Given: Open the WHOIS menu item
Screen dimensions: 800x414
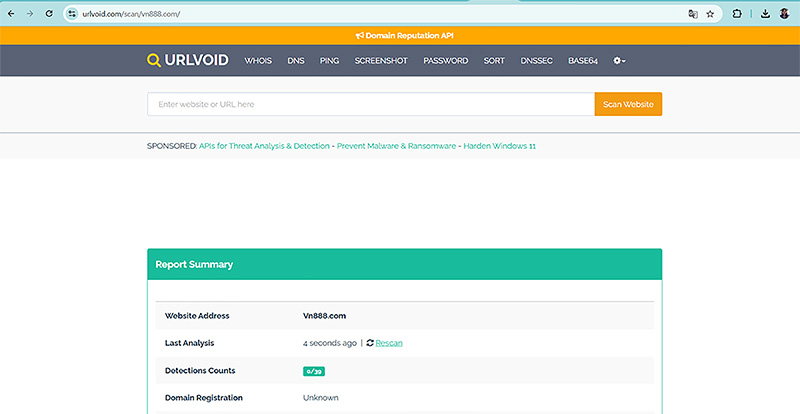Looking at the screenshot, I should coord(258,60).
